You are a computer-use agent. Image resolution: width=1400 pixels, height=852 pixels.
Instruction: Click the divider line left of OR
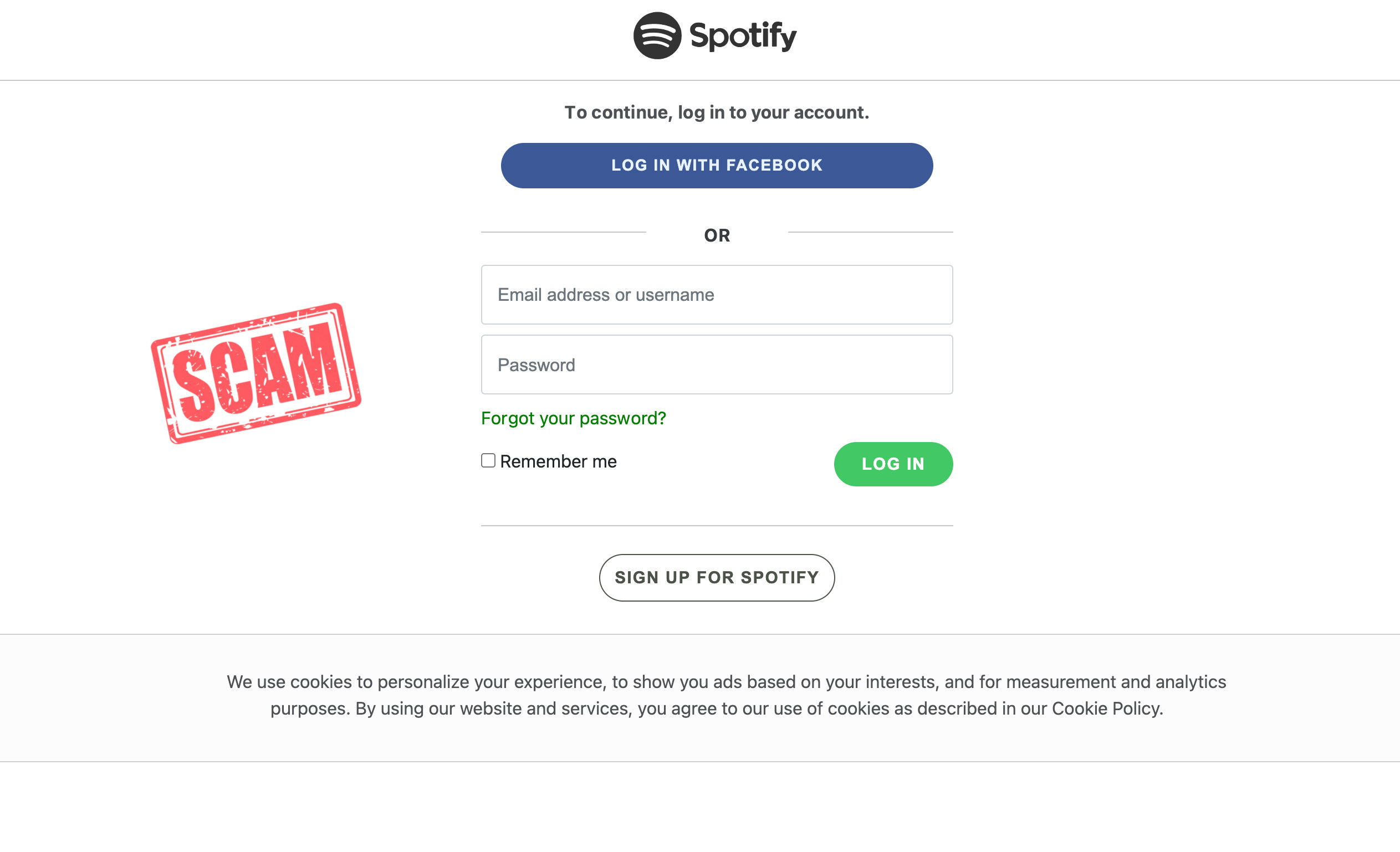(564, 232)
